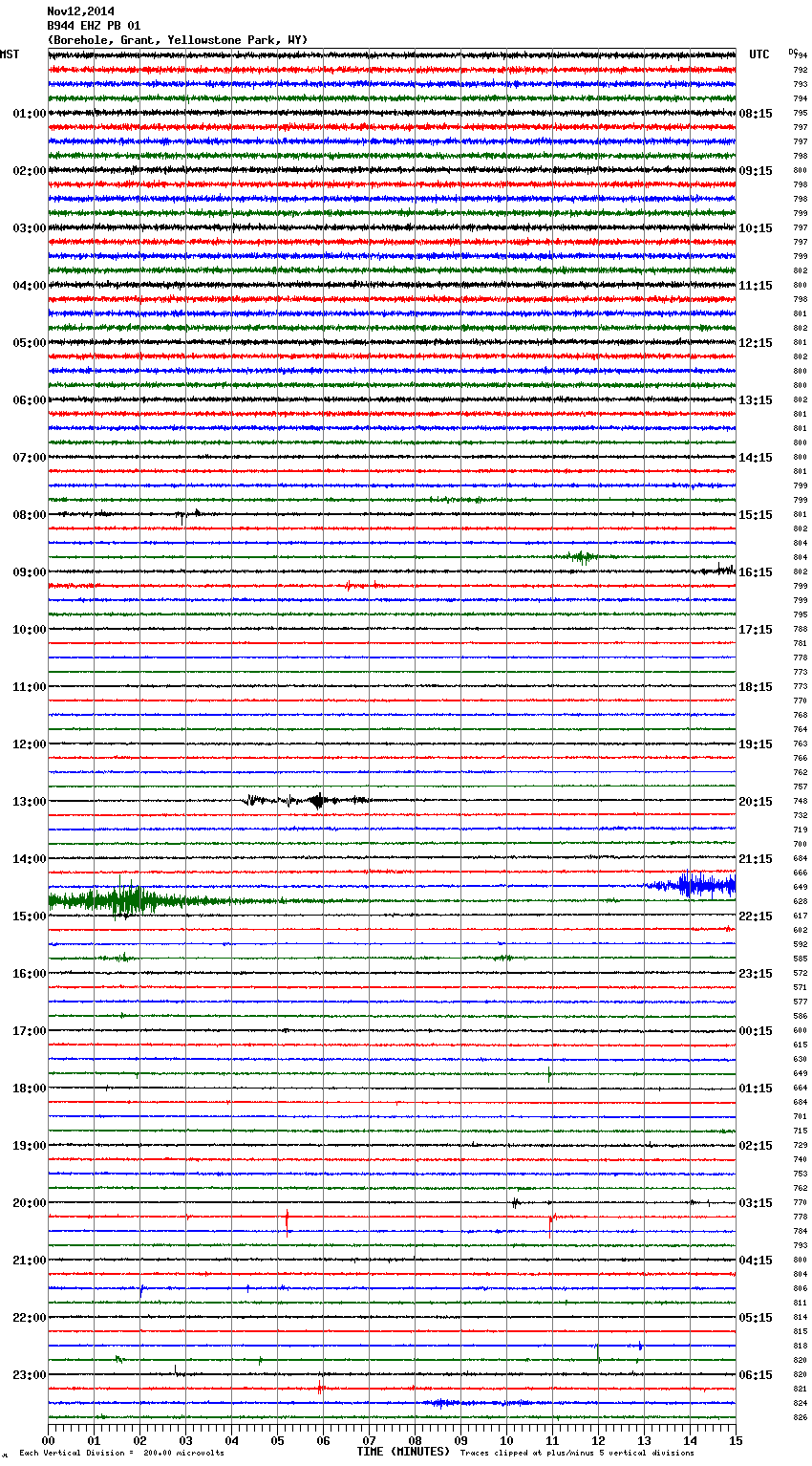Click the "UTC" column header
Image resolution: width=812 pixels, height=1466 pixels.
759,54
